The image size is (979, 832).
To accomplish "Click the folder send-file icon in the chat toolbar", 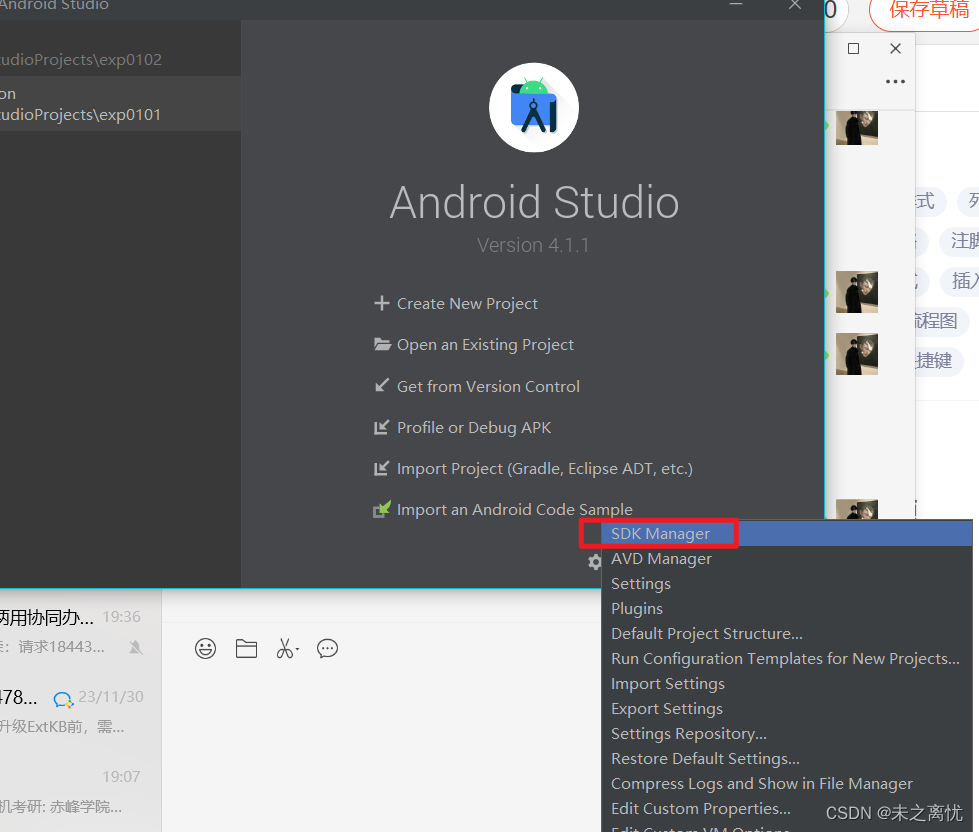I will tap(247, 648).
